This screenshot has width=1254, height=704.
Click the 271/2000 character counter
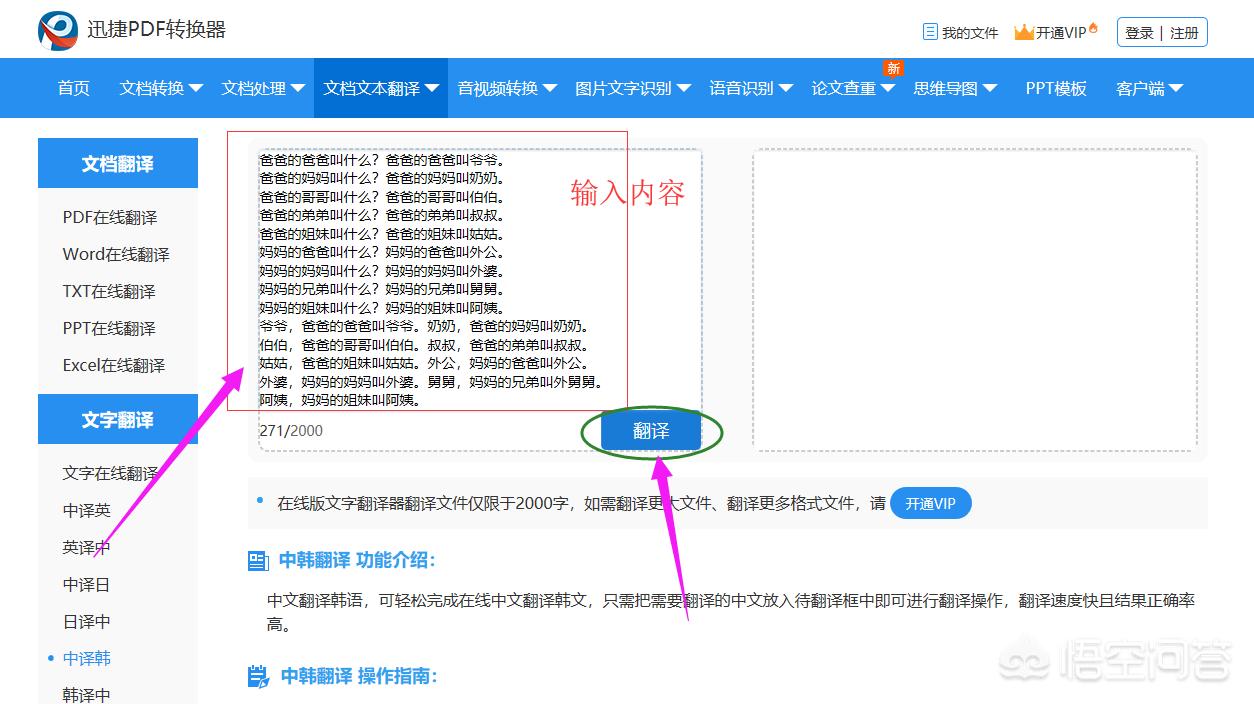tap(291, 431)
